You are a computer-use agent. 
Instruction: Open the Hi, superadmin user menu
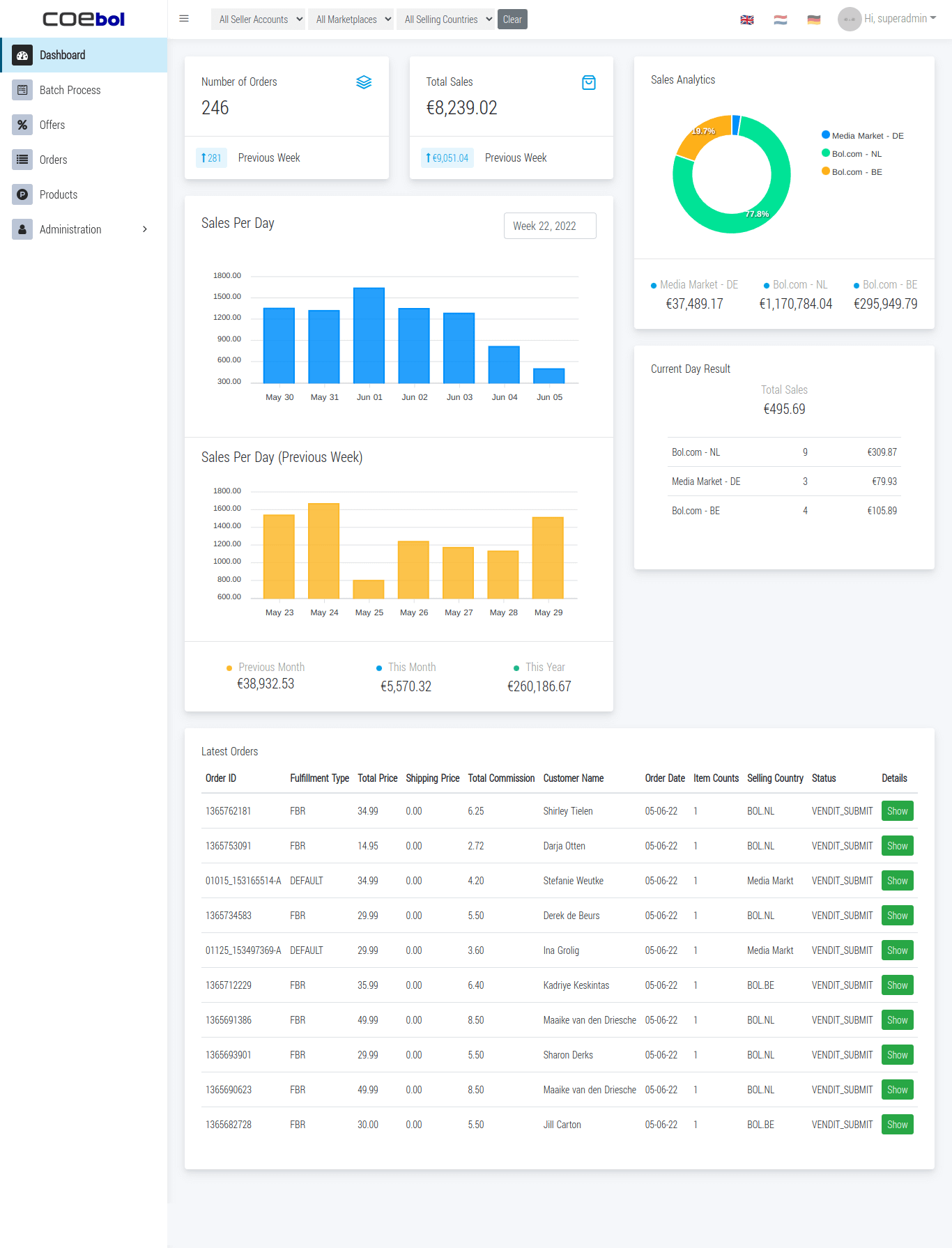pos(900,19)
